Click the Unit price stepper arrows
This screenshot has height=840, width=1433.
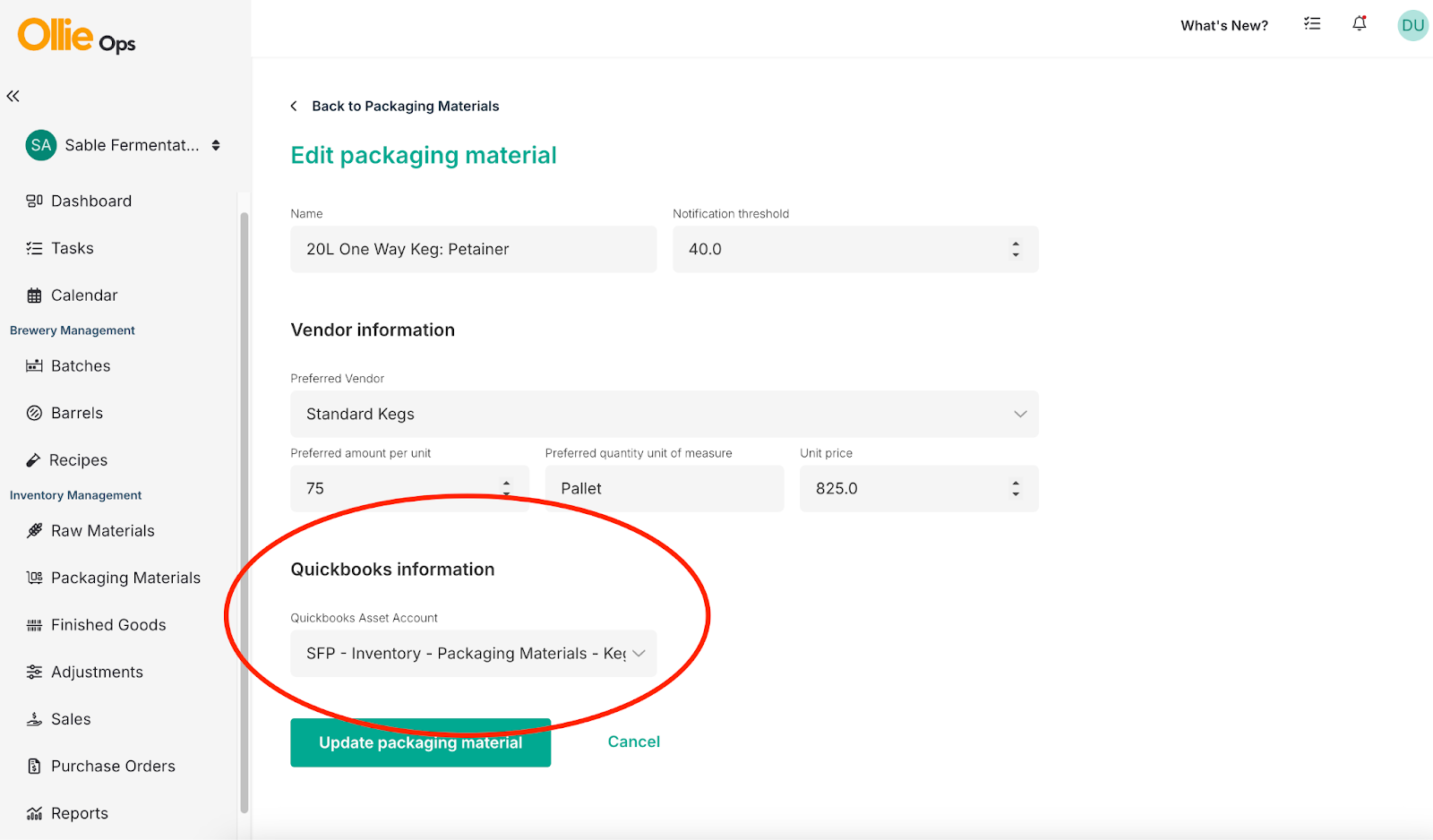1016,488
